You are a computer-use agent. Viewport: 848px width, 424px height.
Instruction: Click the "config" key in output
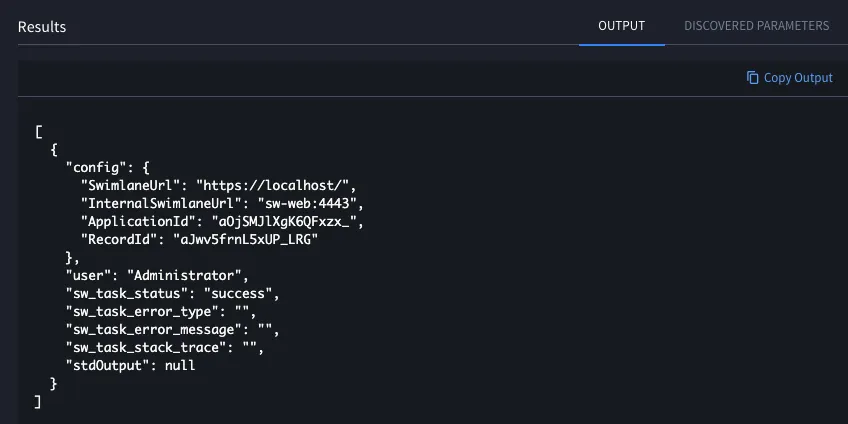click(96, 168)
